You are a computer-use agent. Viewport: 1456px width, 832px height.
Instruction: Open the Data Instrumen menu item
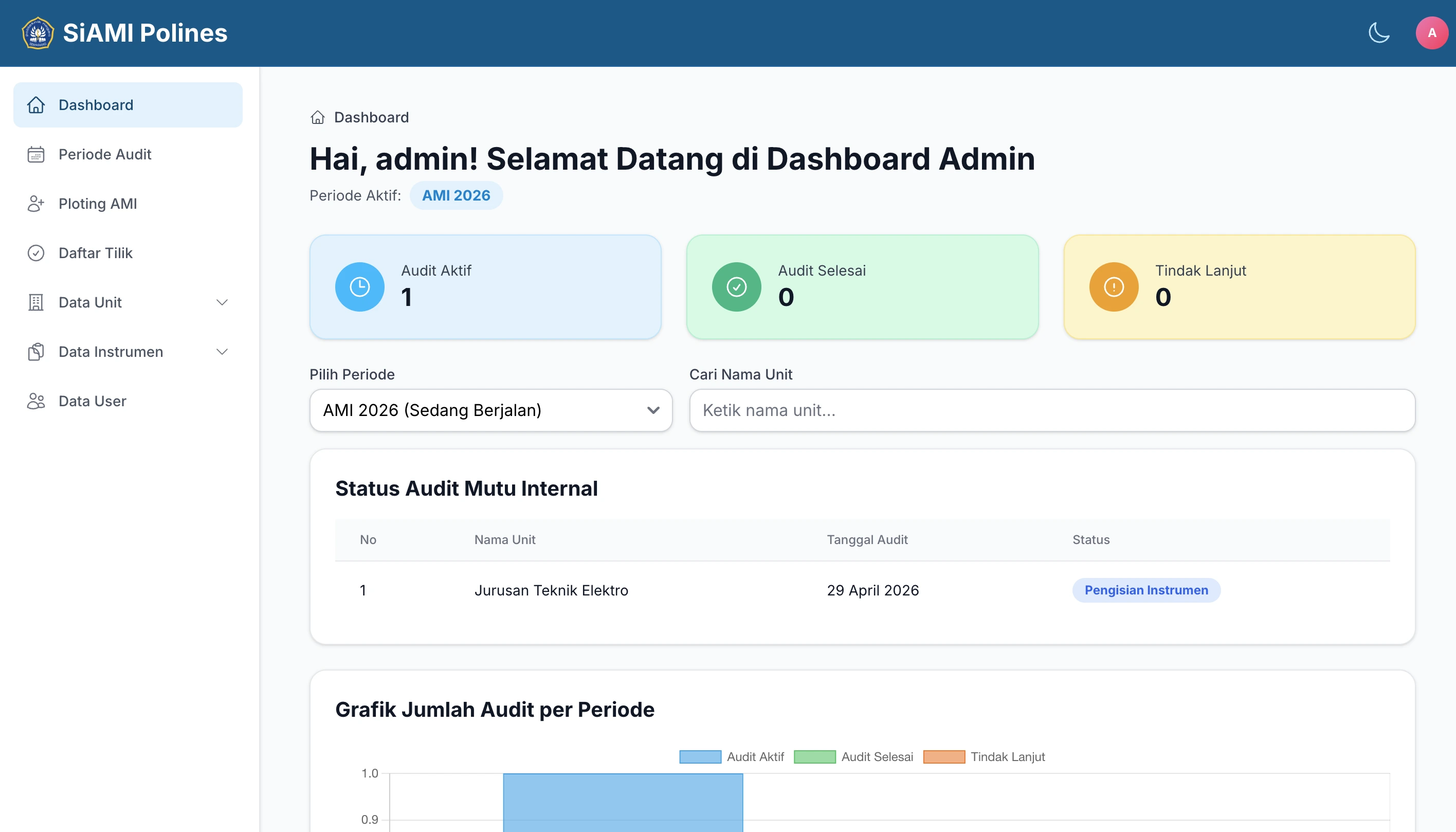[128, 352]
